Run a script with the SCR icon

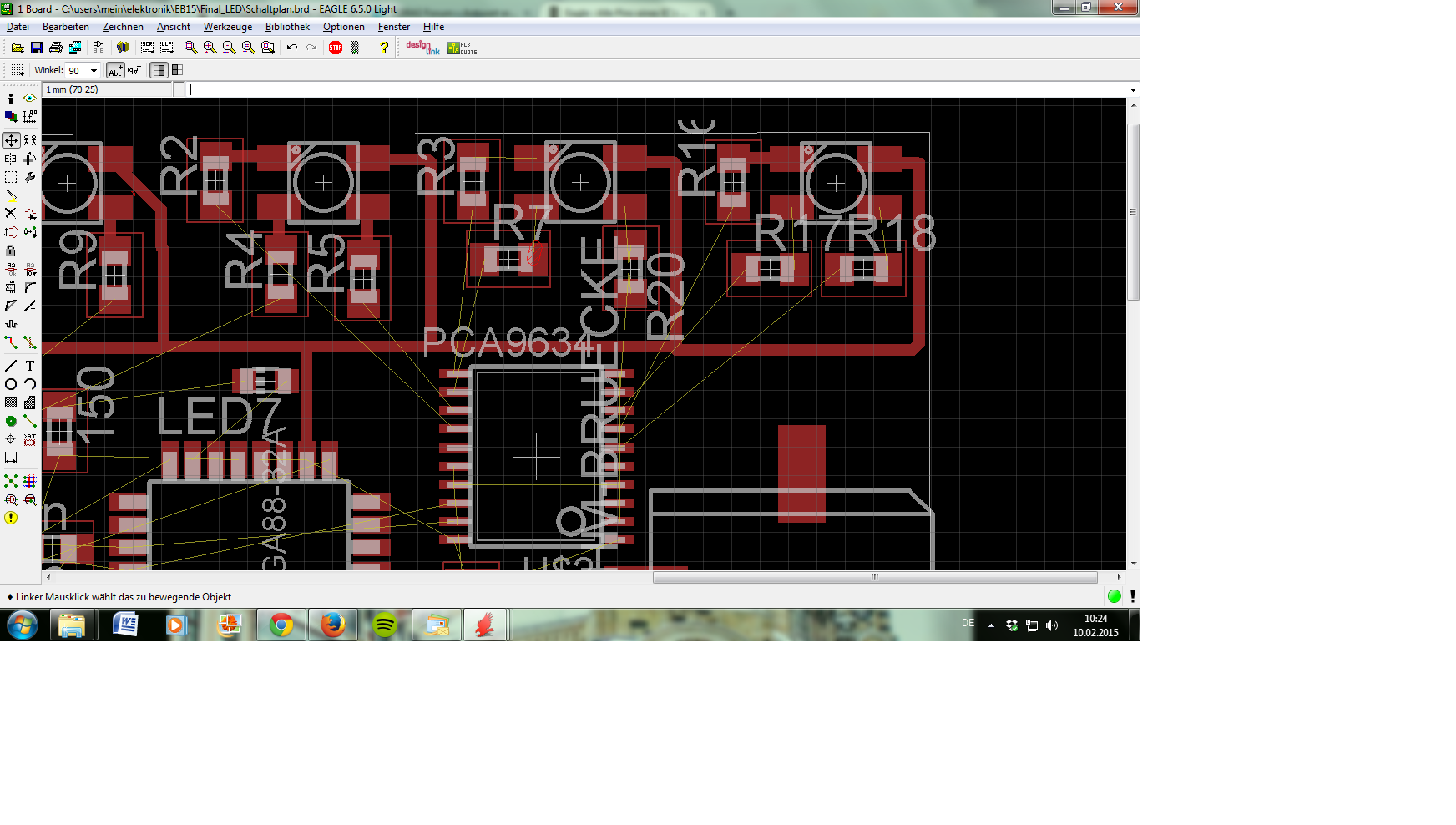coord(148,48)
